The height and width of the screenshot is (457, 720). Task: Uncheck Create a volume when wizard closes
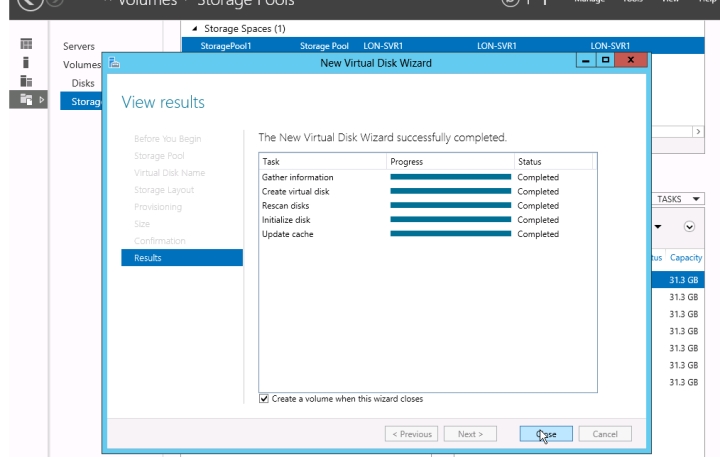coord(264,399)
